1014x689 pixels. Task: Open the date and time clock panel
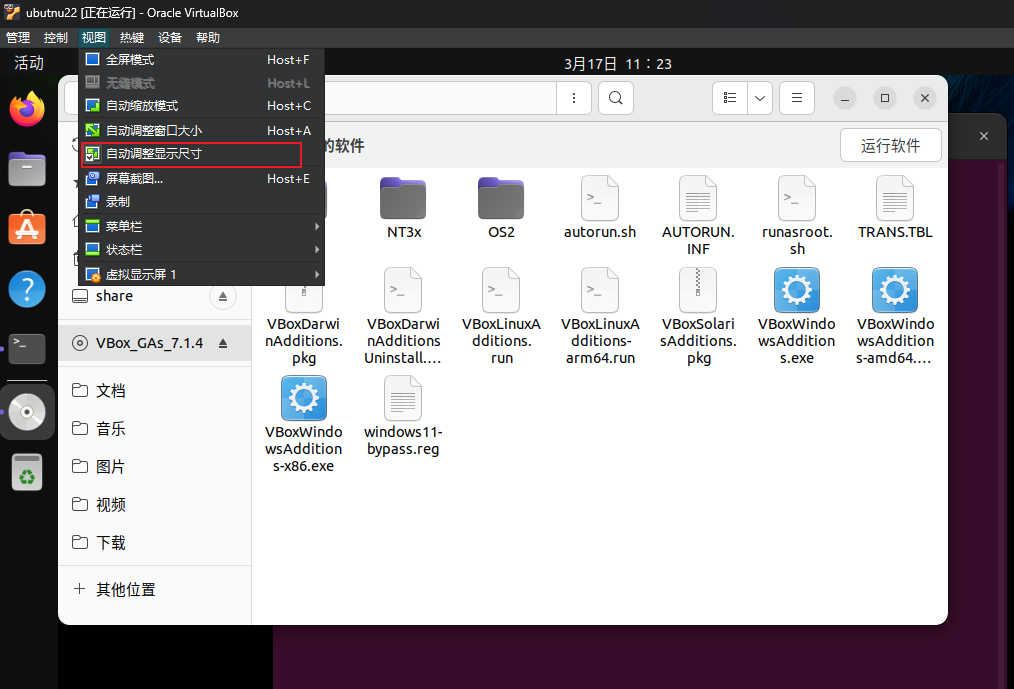point(618,64)
